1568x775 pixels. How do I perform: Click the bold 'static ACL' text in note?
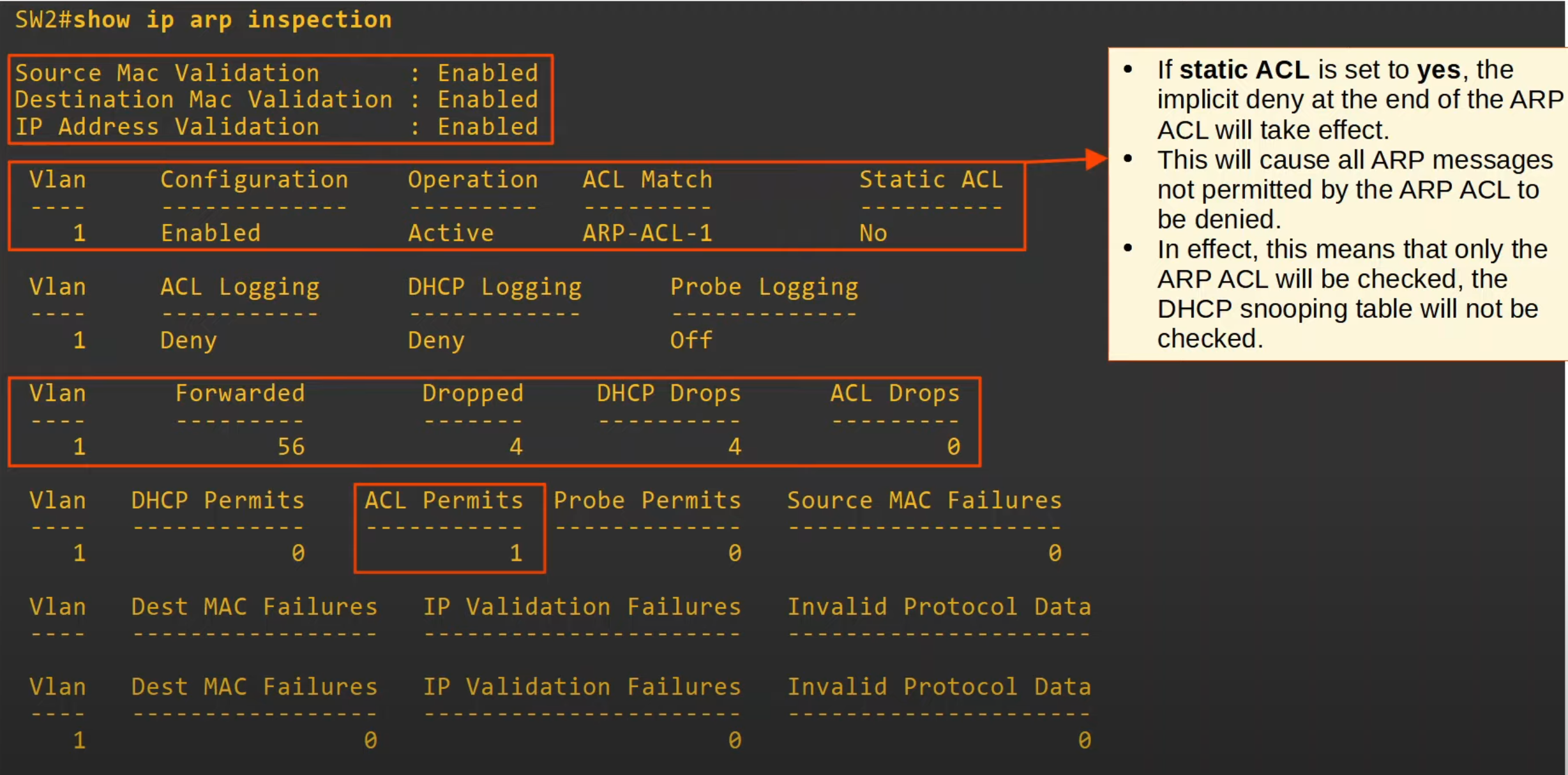1244,70
